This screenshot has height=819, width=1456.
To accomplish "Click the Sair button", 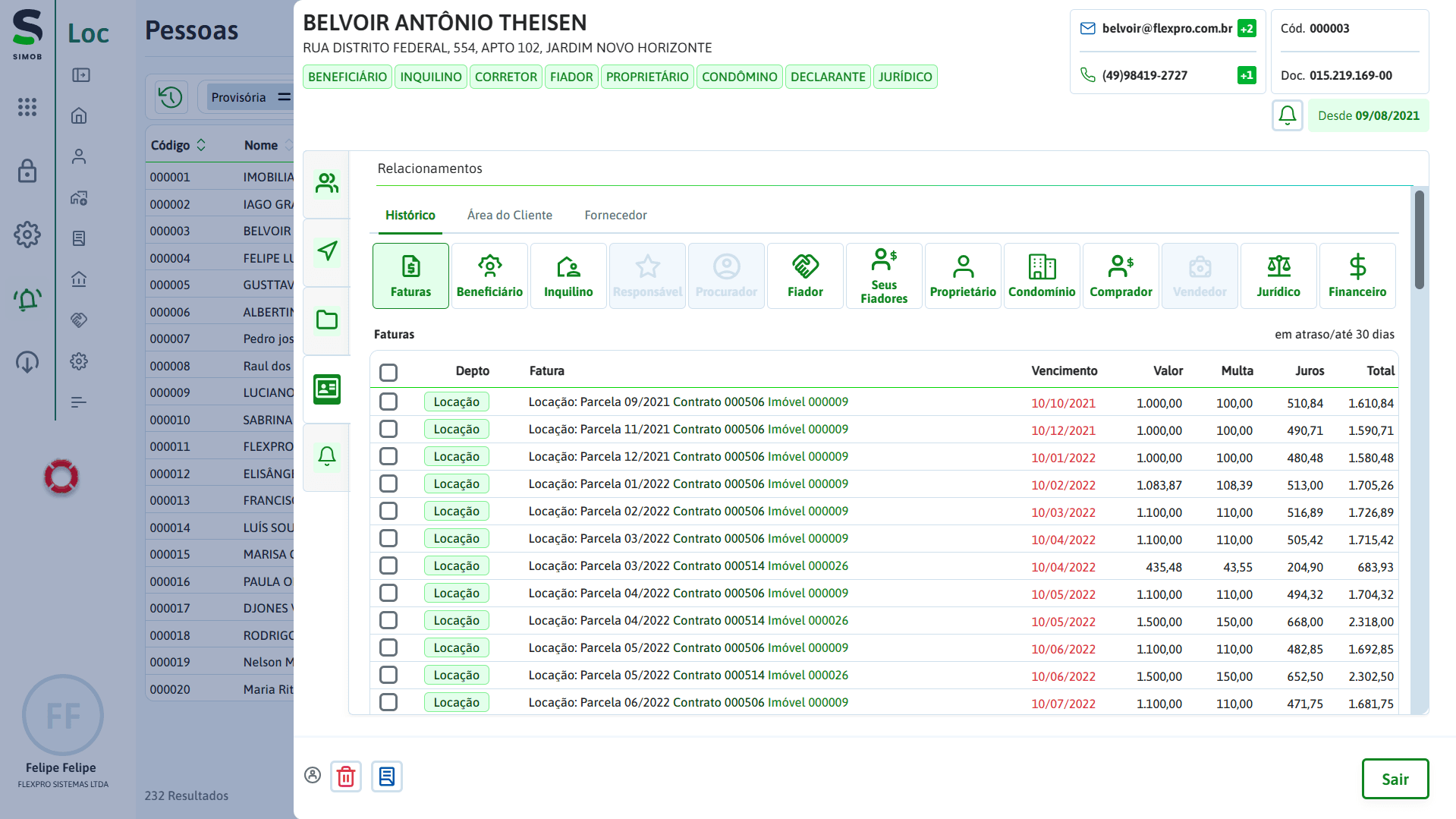I will click(x=1395, y=779).
